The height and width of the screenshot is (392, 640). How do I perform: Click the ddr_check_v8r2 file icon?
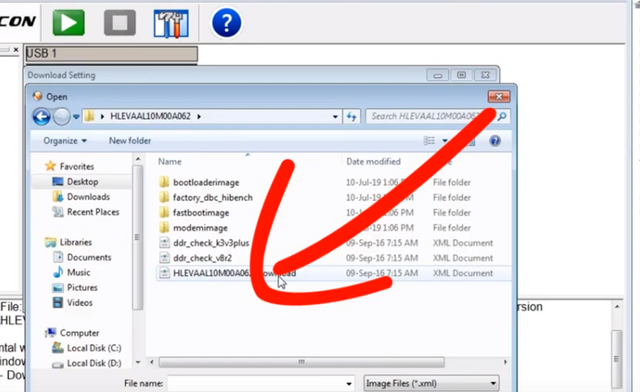[164, 258]
